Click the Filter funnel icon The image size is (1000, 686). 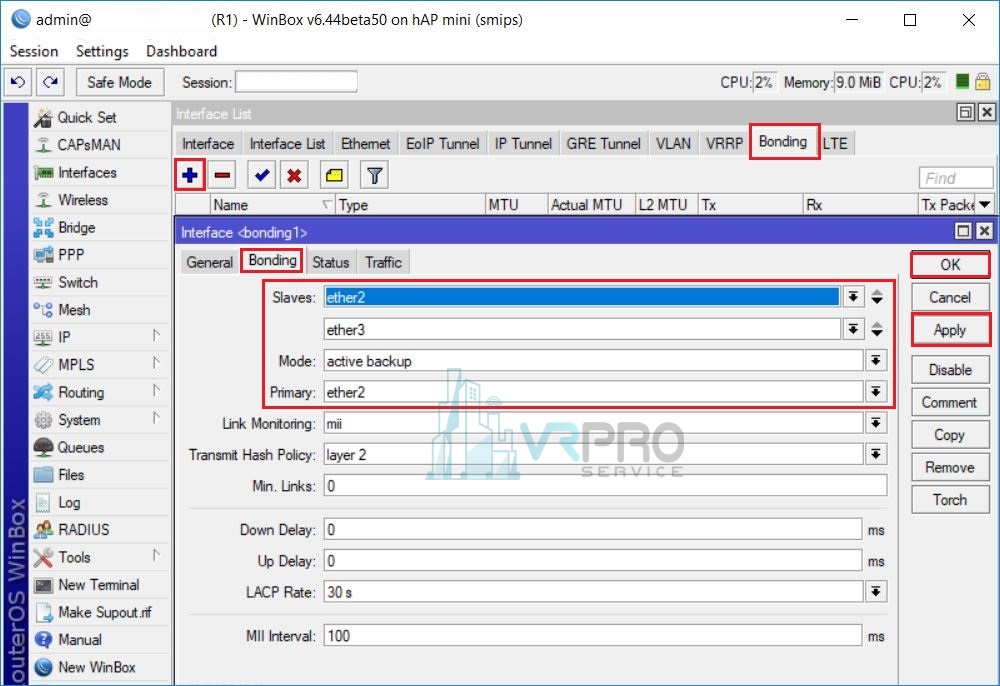tap(374, 175)
